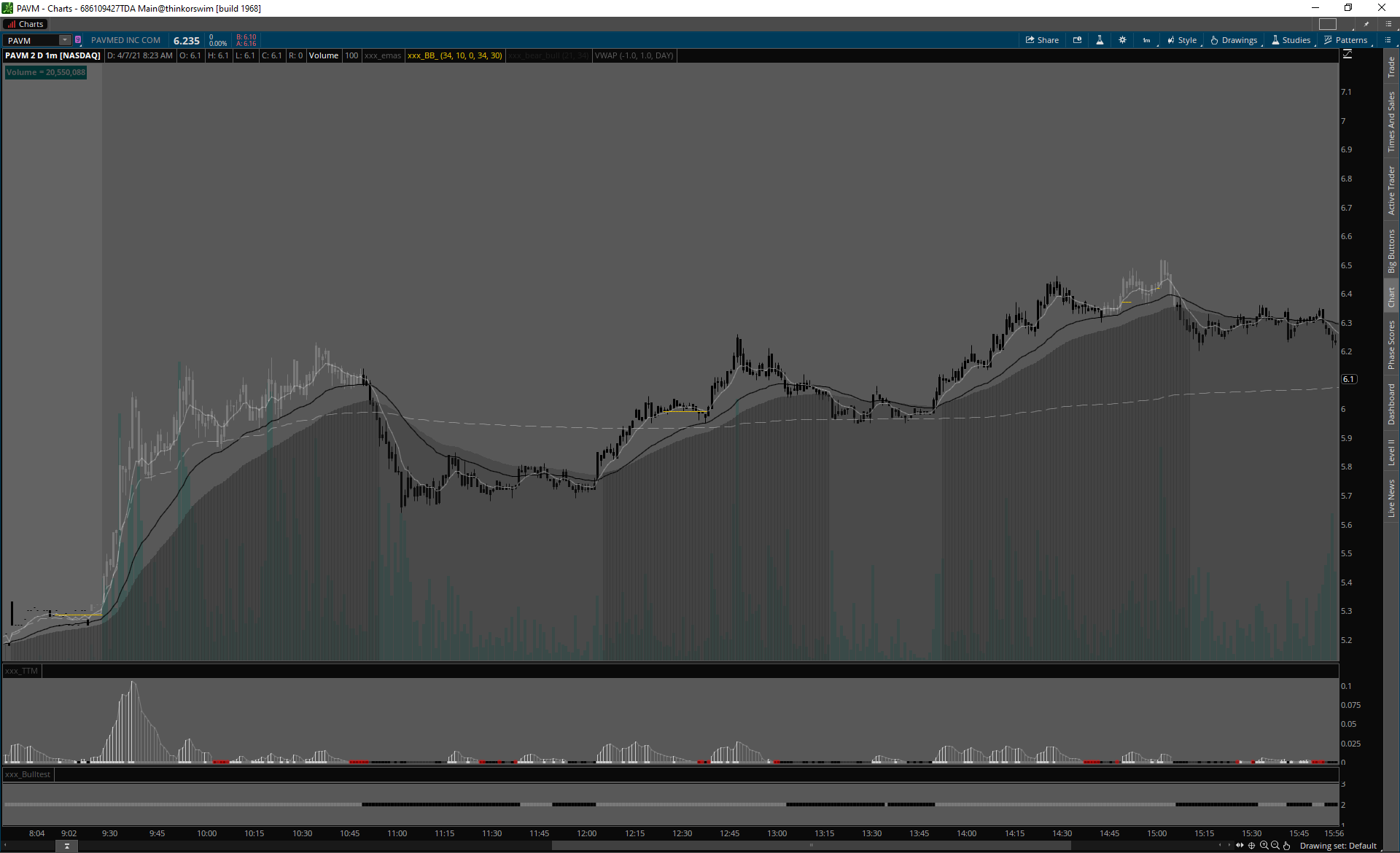Toggle the price axis scale icon
The width and height of the screenshot is (1400, 853).
point(1347,55)
